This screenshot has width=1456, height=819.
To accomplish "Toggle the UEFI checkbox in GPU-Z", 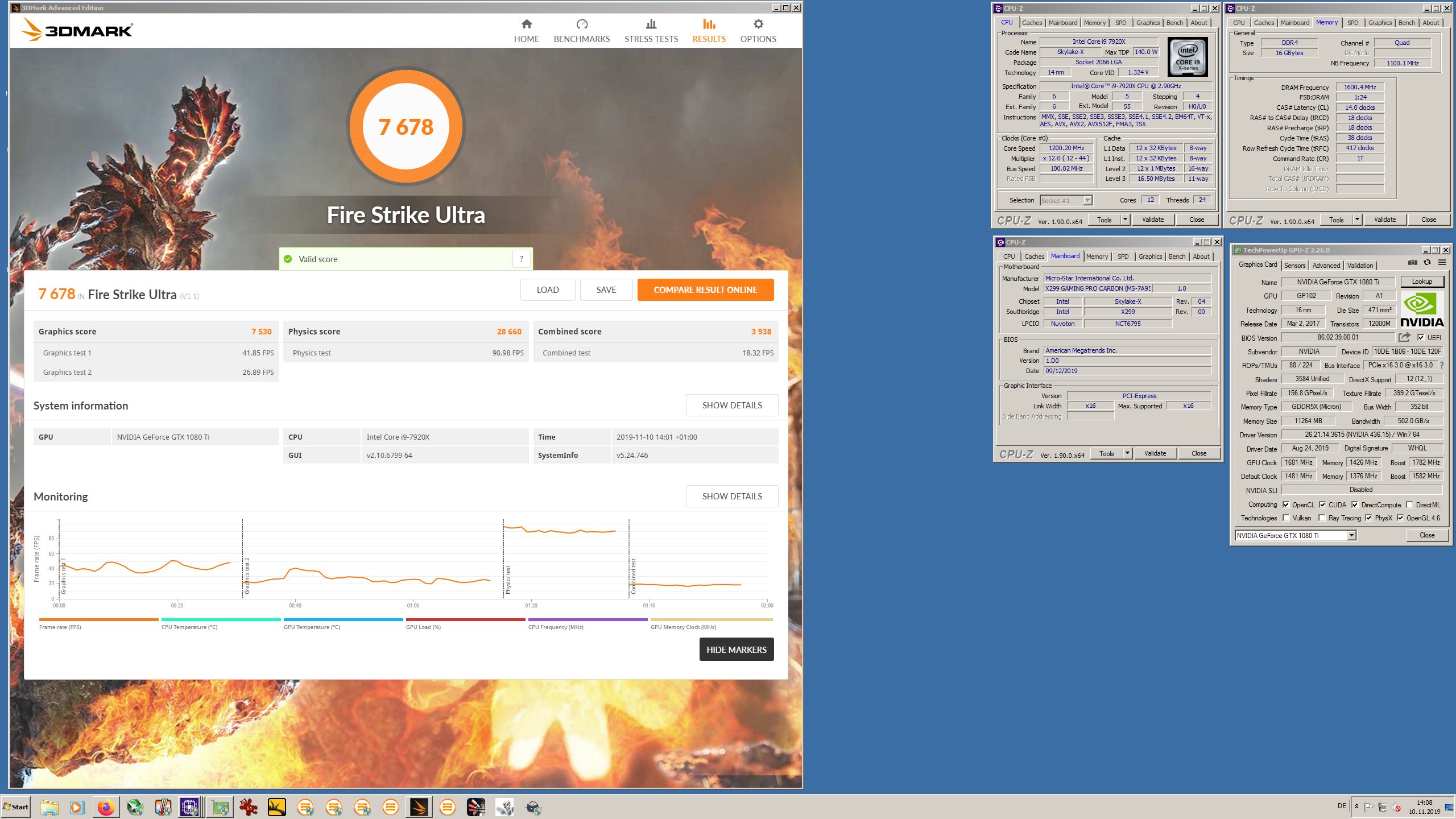I will [1421, 338].
